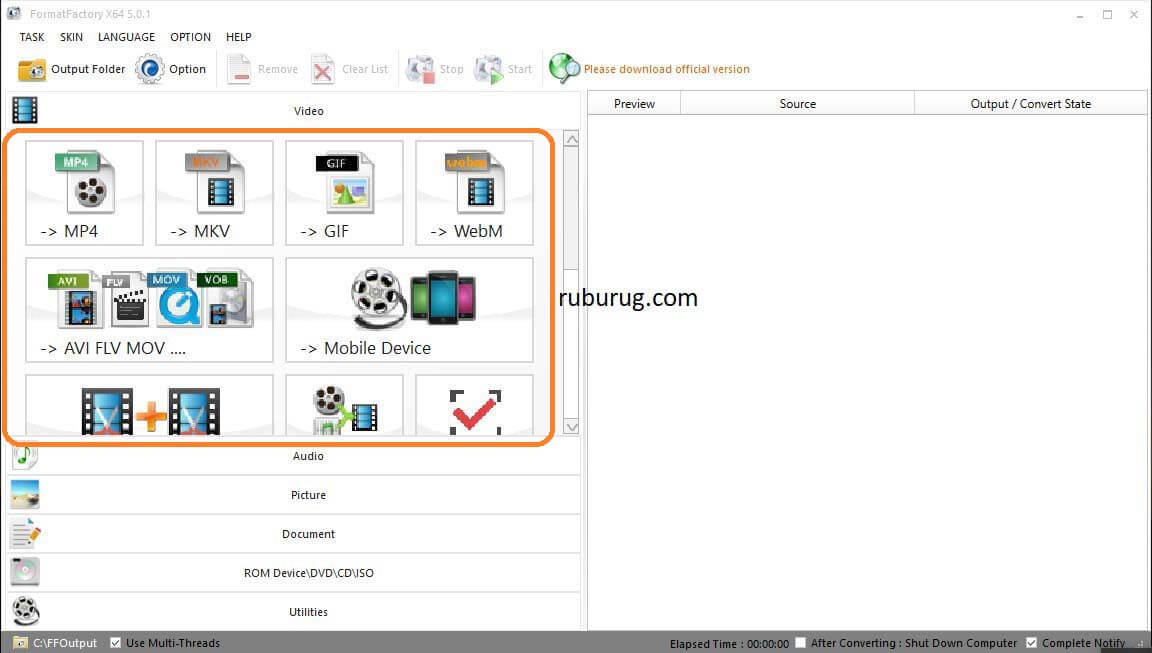Open the red checkmark crop tile
This screenshot has width=1152, height=653.
pyautogui.click(x=475, y=405)
